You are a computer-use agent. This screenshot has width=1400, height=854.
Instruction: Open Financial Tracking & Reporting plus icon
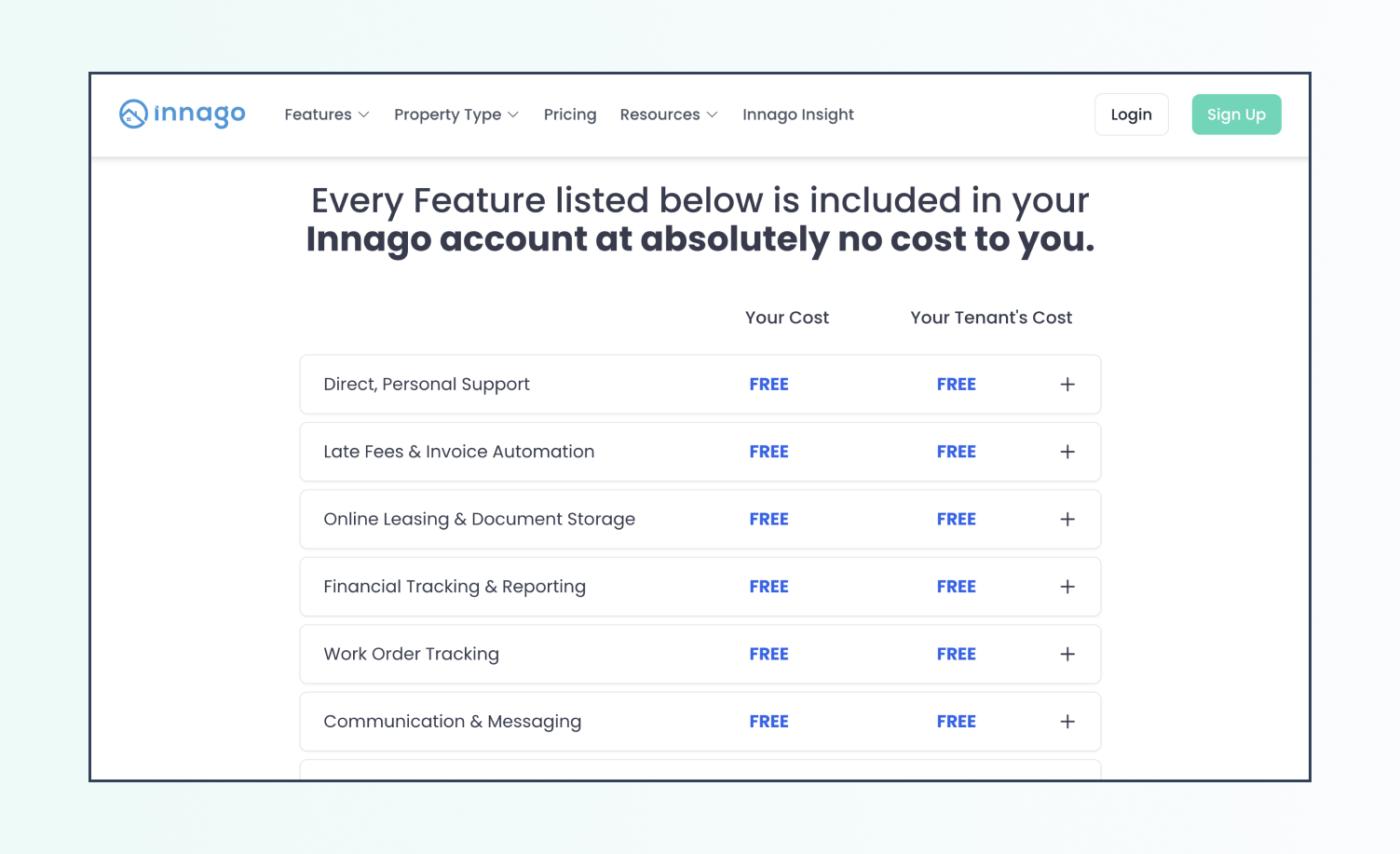1067,587
